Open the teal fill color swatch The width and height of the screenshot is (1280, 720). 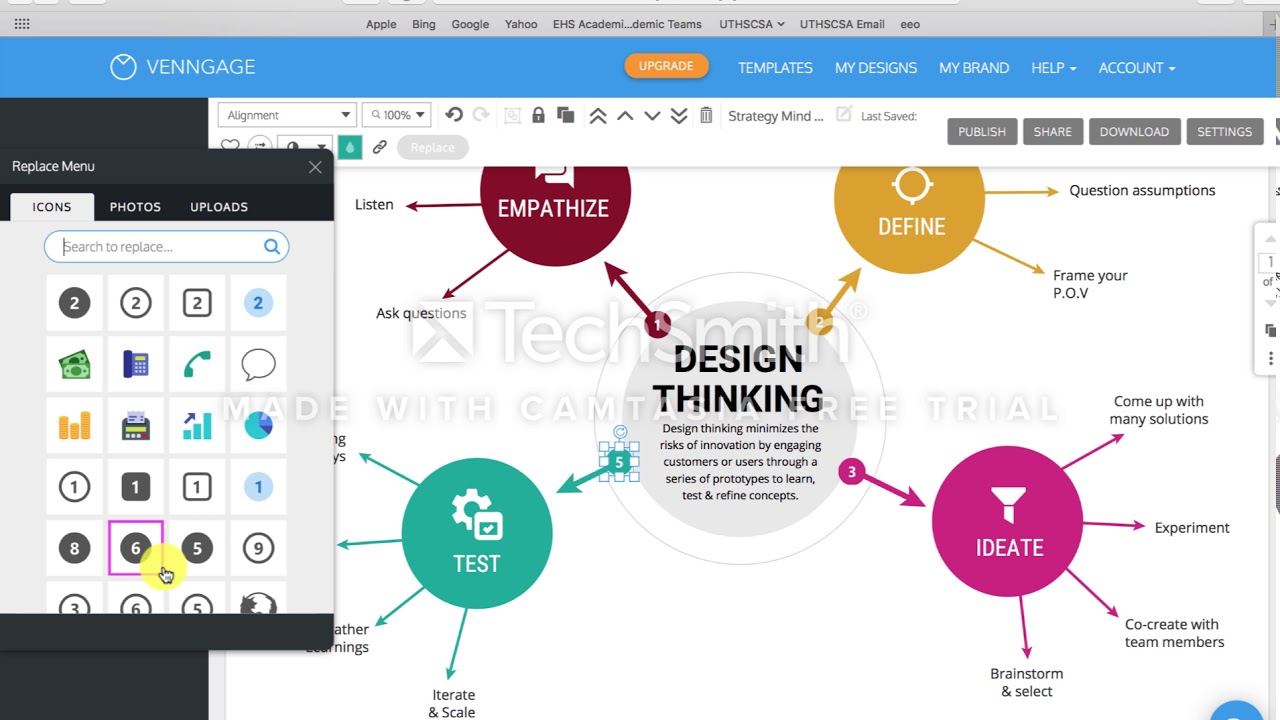click(349, 147)
